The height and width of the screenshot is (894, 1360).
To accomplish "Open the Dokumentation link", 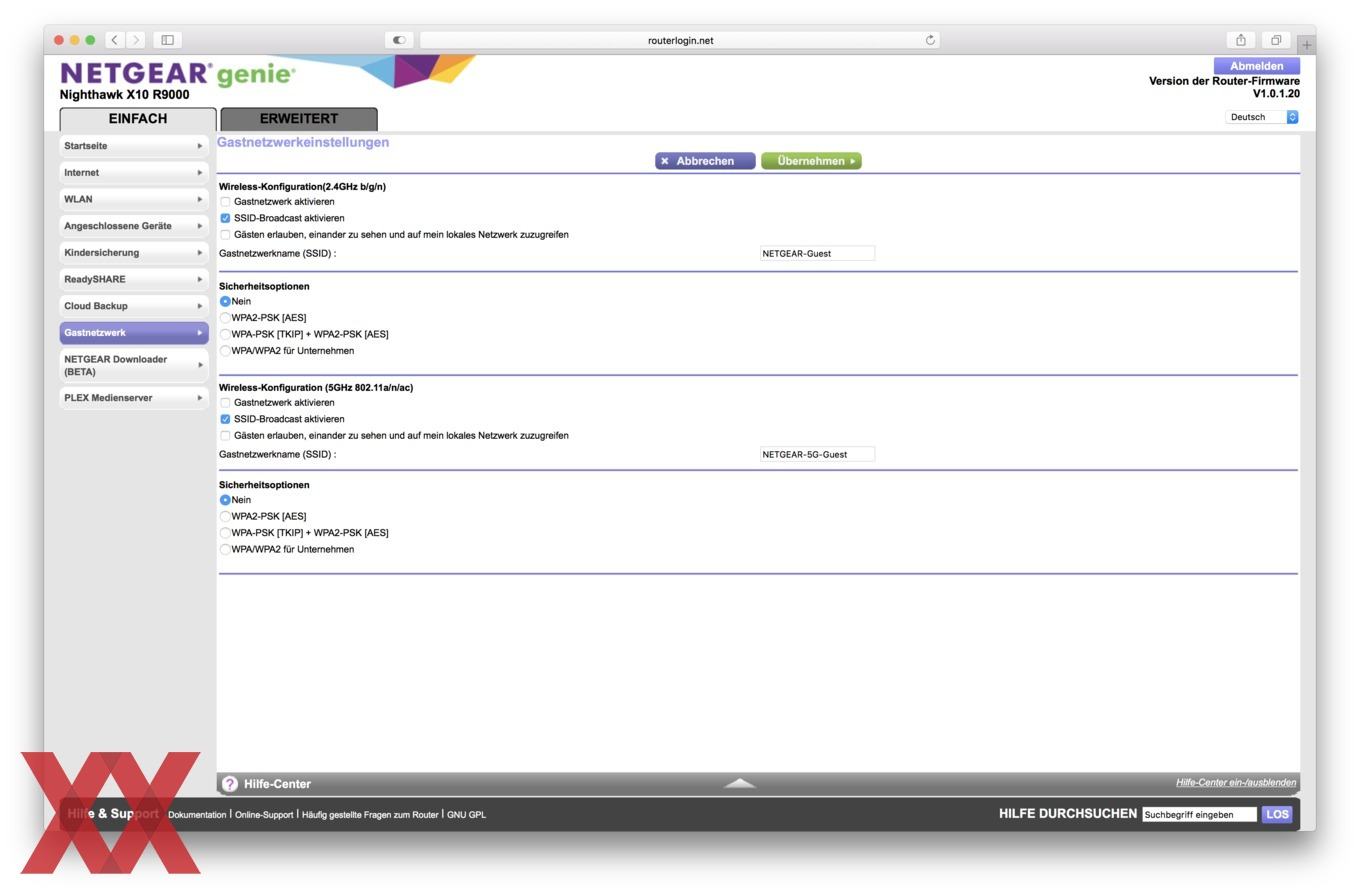I will tap(197, 815).
